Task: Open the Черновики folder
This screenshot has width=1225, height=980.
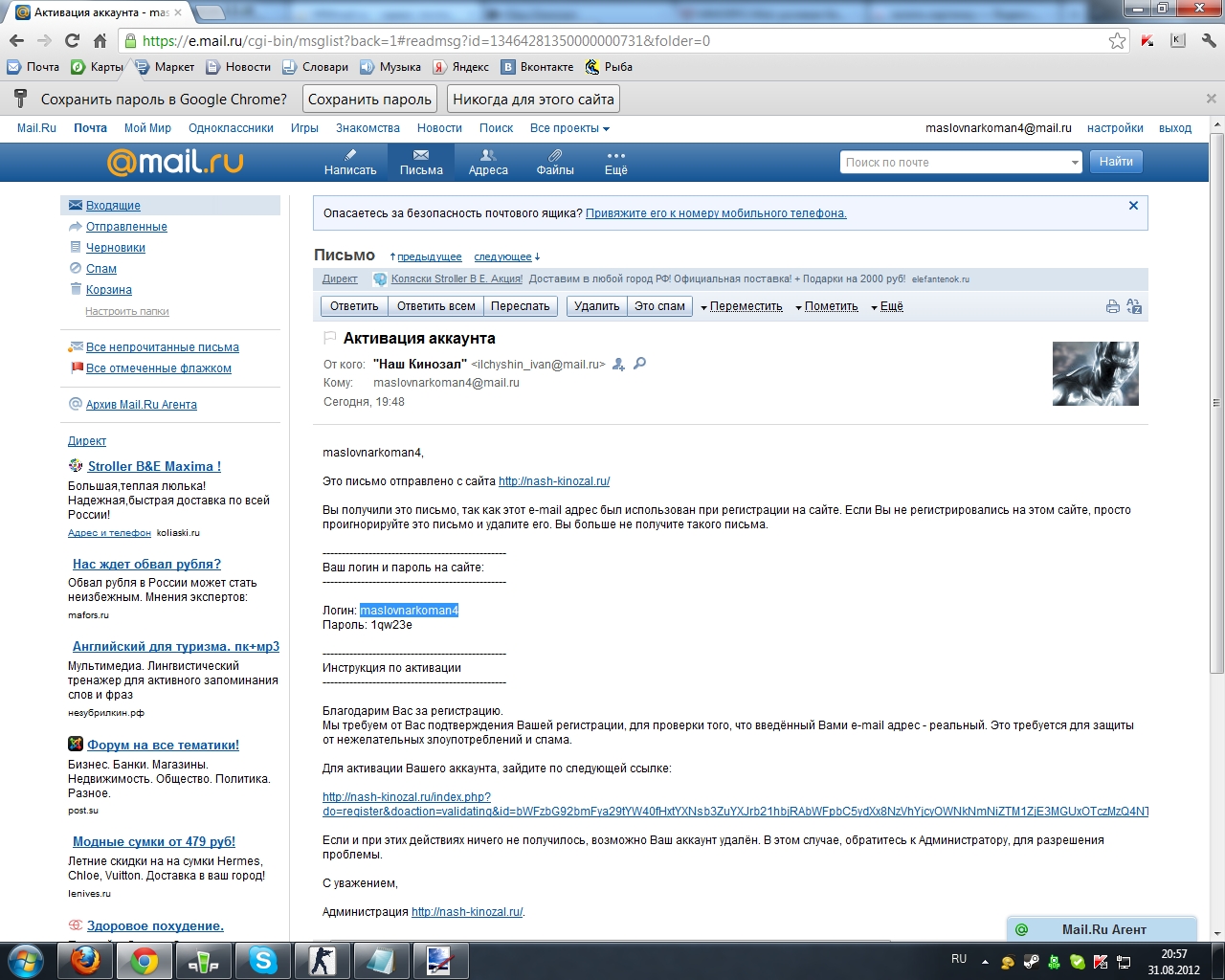Action: (116, 248)
